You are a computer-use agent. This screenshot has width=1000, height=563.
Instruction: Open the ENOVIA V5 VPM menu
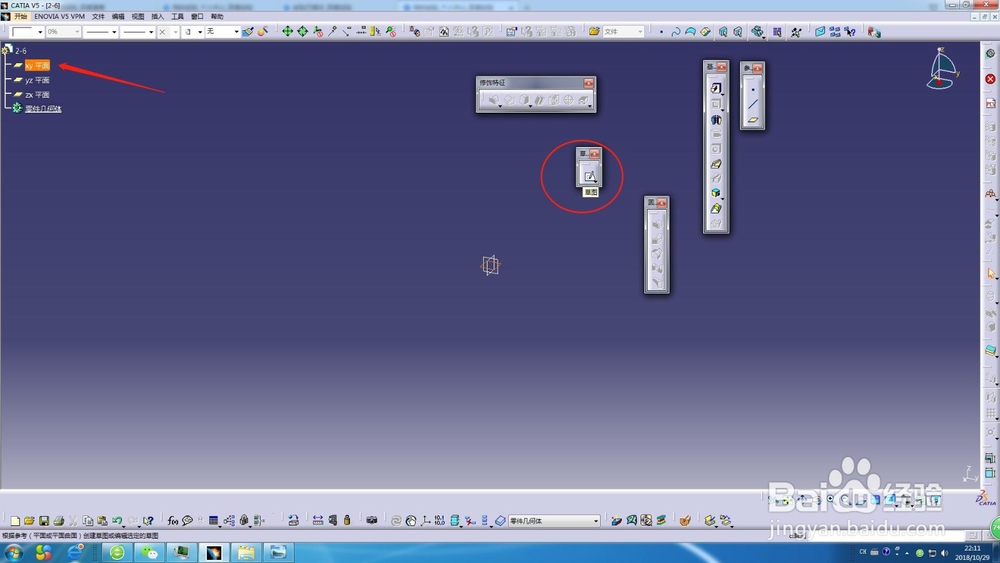(x=59, y=17)
